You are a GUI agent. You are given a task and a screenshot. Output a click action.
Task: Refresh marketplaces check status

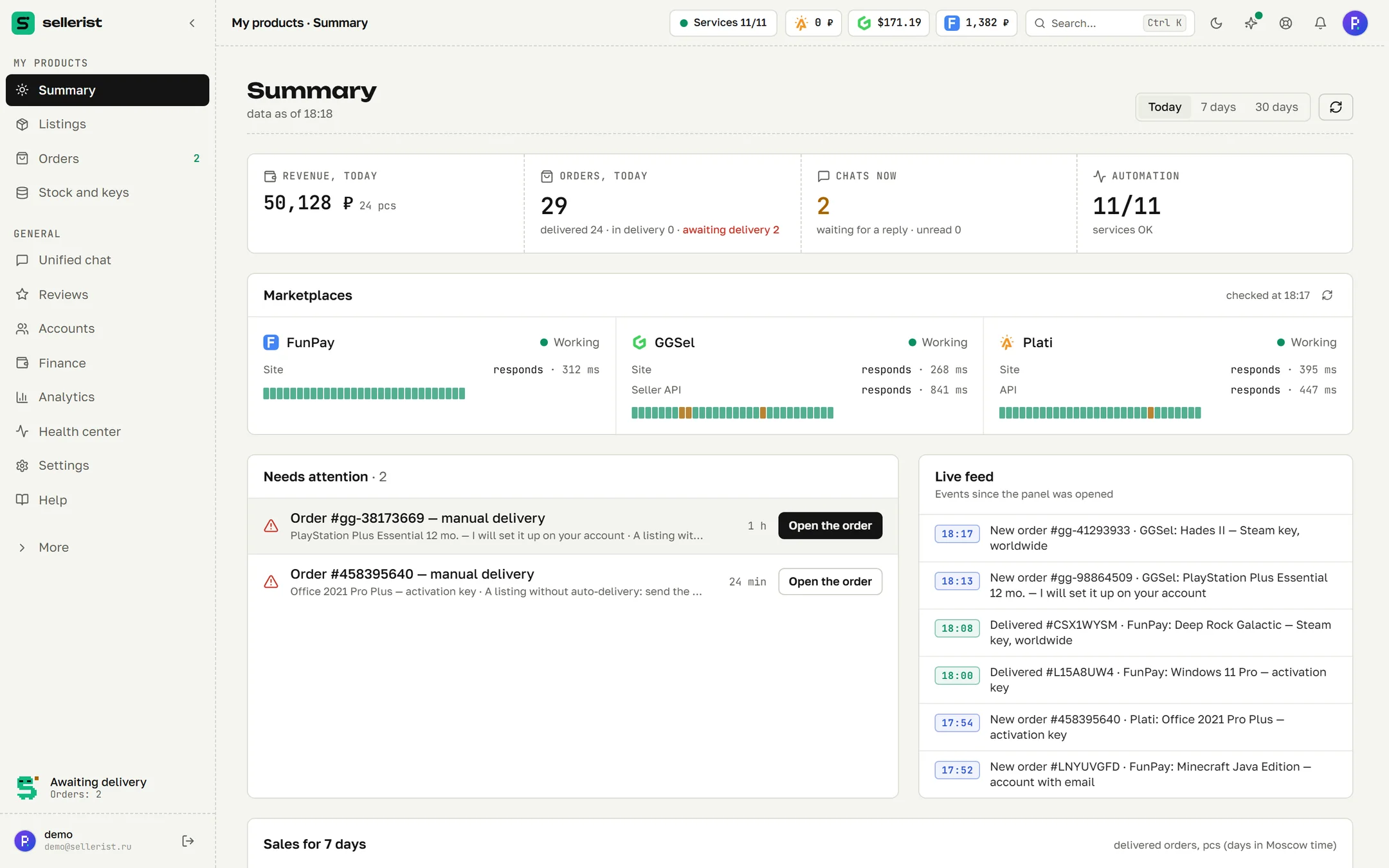[x=1327, y=295]
